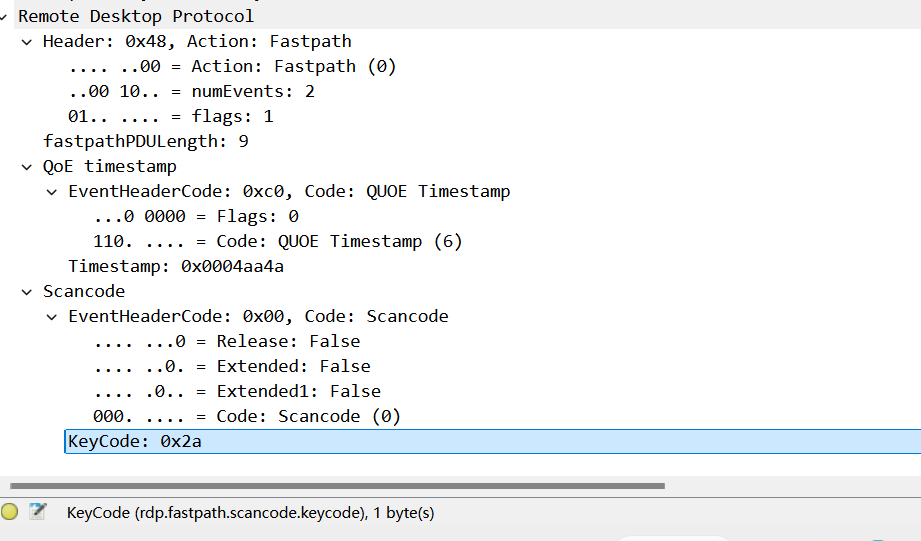
Task: Select the Extended1: False bit row
Action: pos(237,391)
